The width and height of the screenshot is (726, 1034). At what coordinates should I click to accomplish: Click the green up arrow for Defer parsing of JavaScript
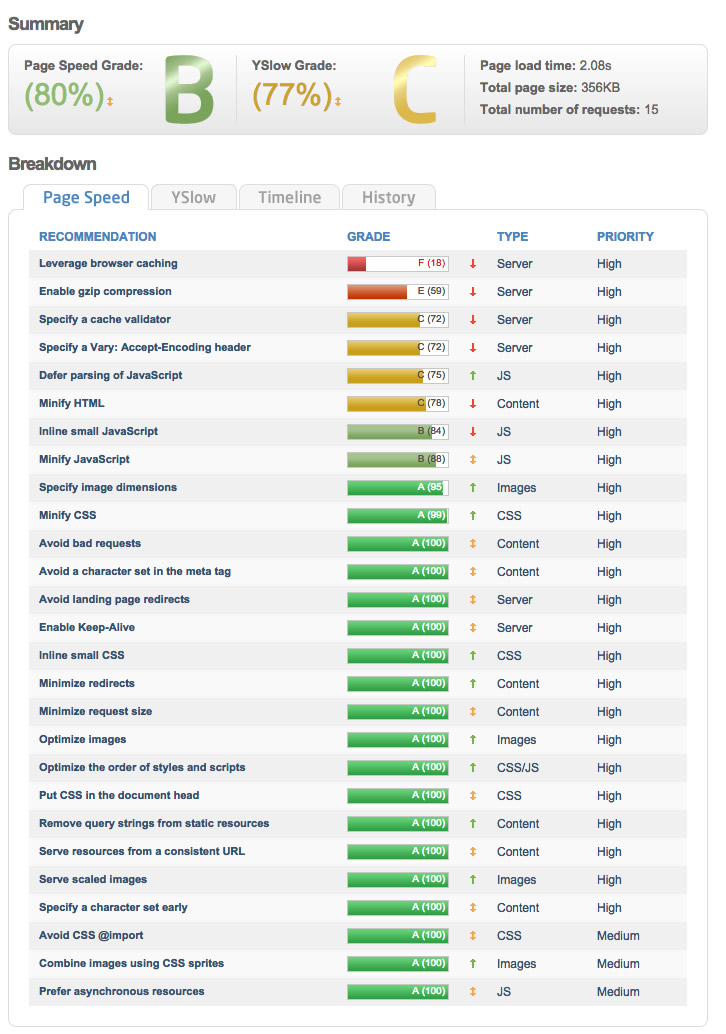pos(473,376)
